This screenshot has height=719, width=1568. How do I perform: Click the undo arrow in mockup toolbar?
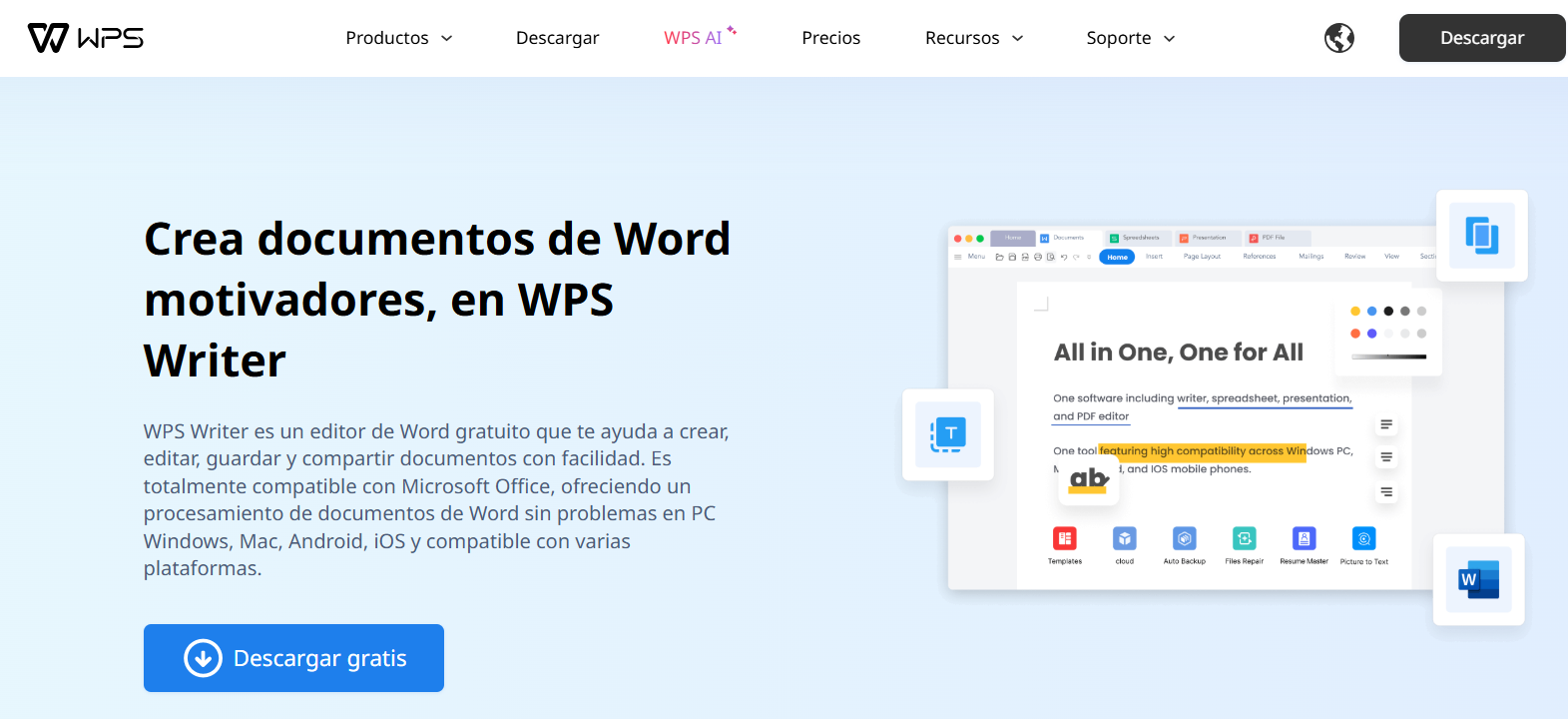pyautogui.click(x=1064, y=257)
